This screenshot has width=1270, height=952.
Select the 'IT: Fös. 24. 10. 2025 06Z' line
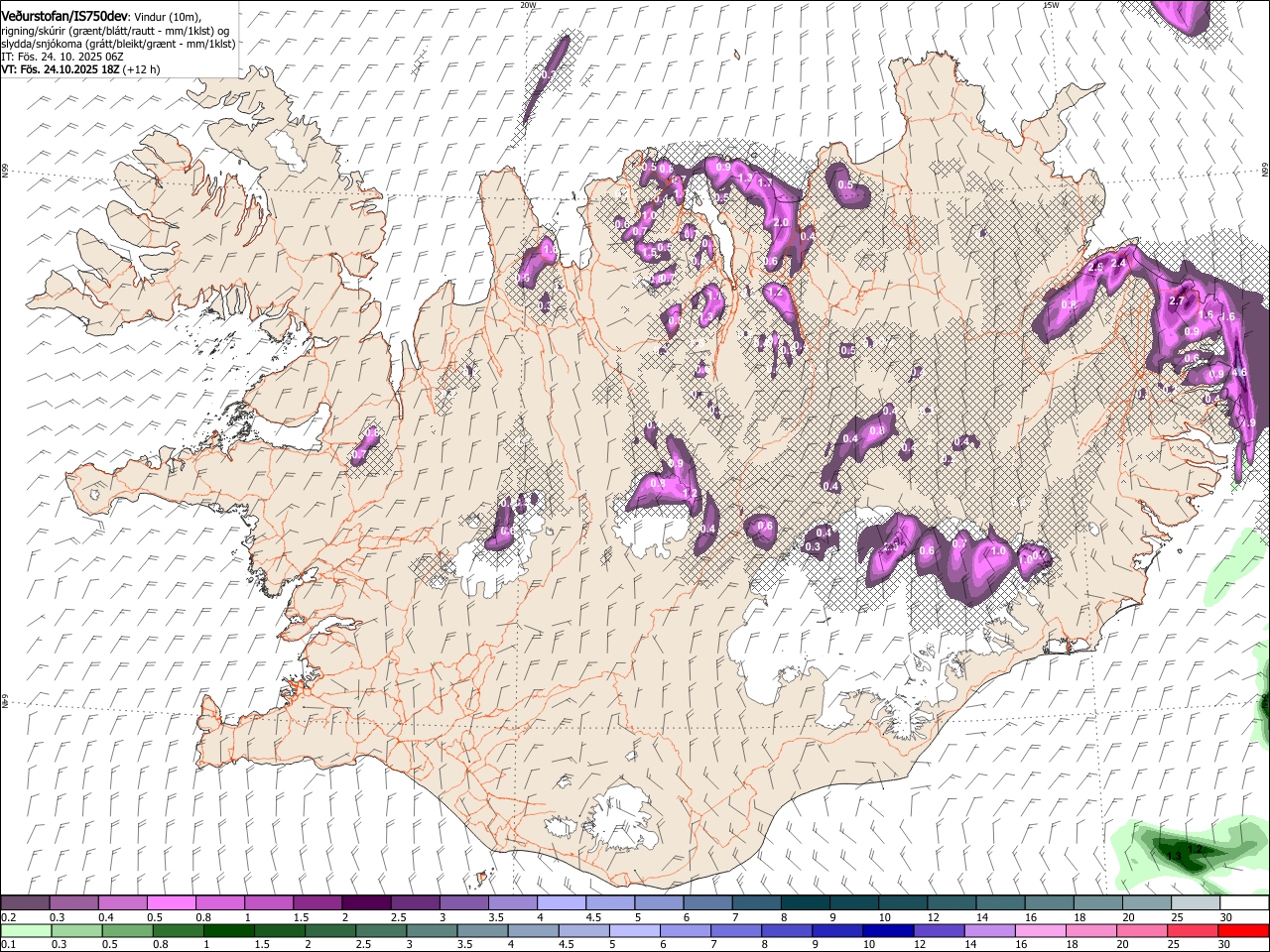(x=63, y=57)
